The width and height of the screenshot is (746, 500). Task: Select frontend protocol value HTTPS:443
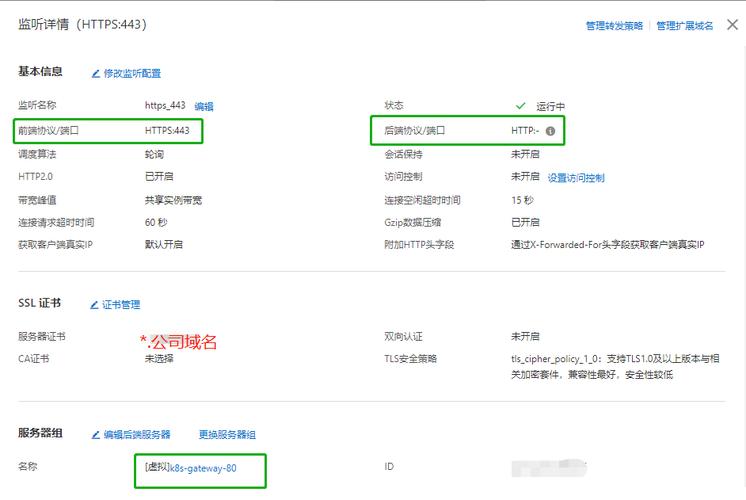click(167, 130)
